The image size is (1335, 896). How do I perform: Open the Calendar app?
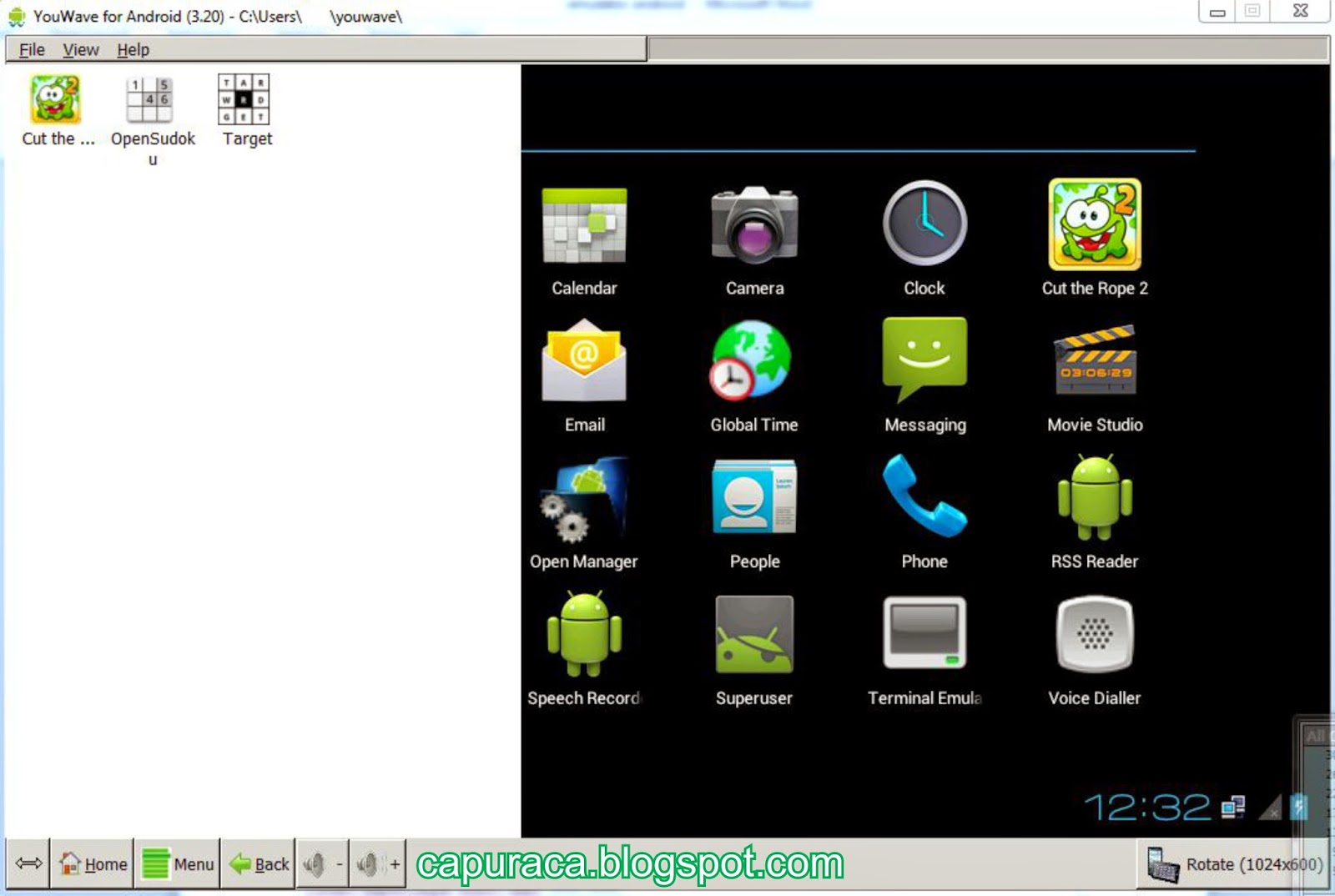tap(584, 240)
